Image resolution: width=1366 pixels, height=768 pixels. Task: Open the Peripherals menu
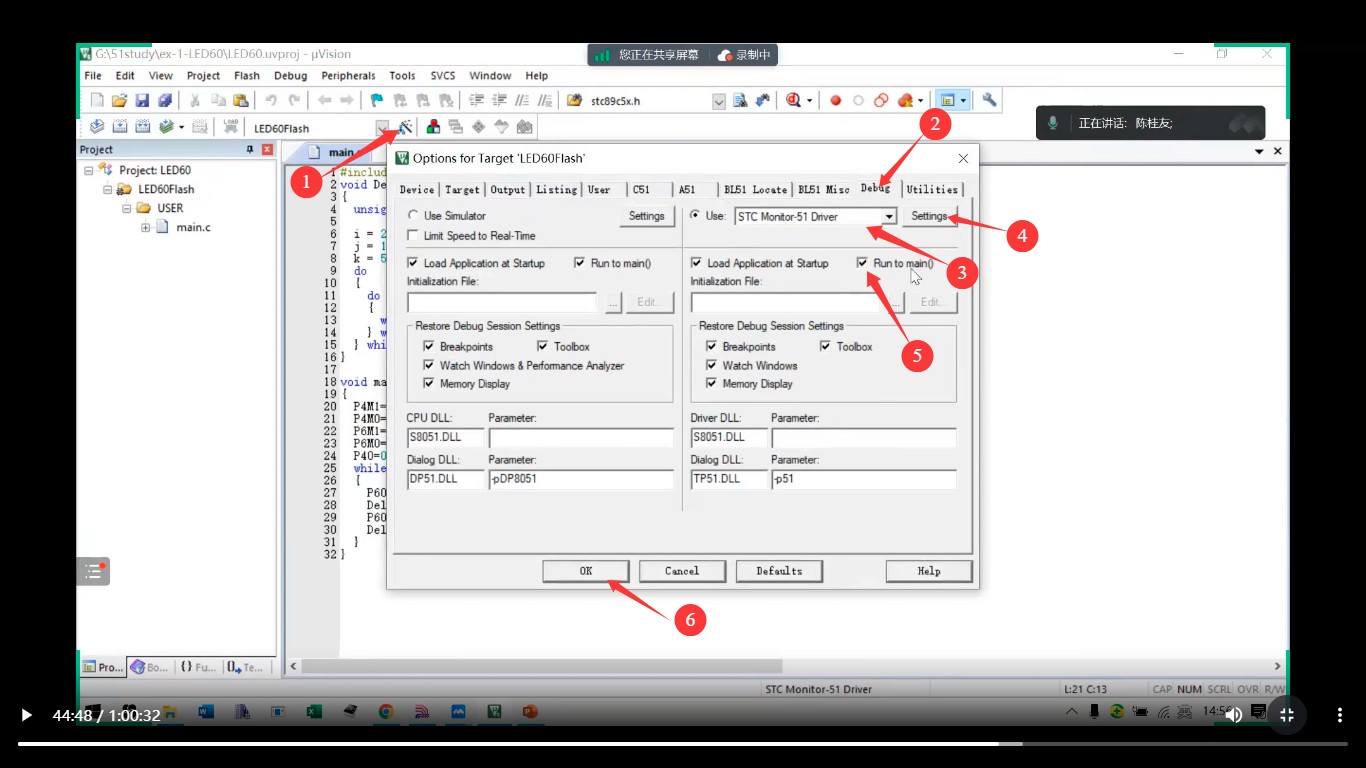pyautogui.click(x=348, y=76)
